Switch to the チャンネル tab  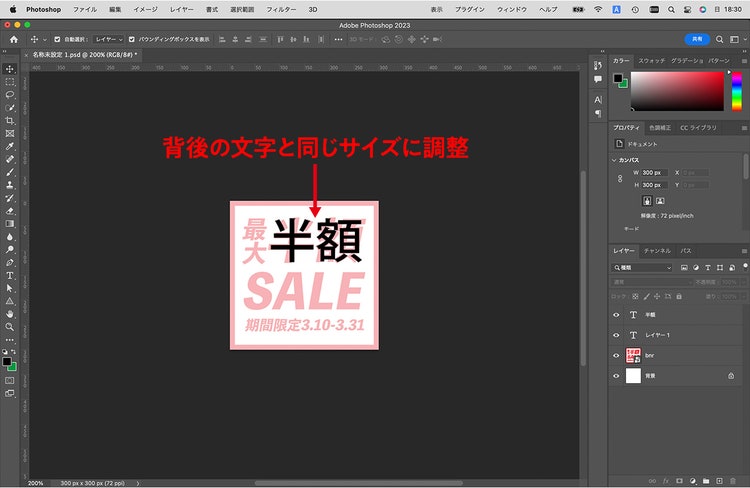[x=657, y=251]
